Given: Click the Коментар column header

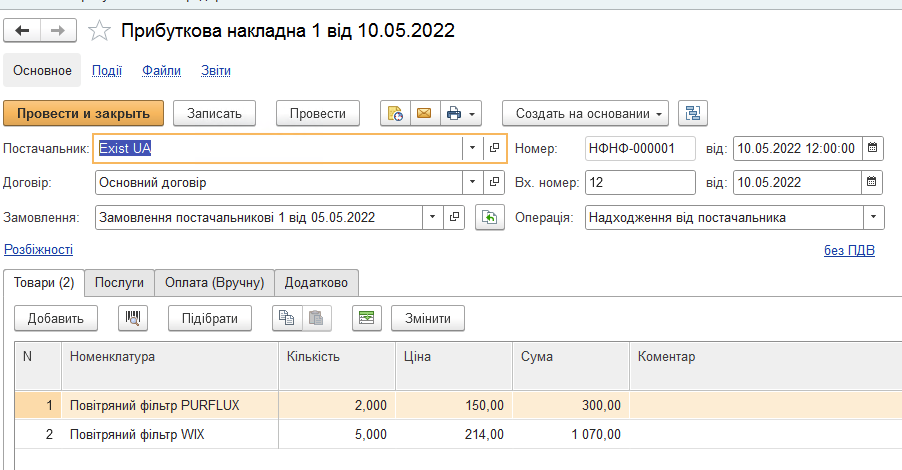Looking at the screenshot, I should point(766,366).
